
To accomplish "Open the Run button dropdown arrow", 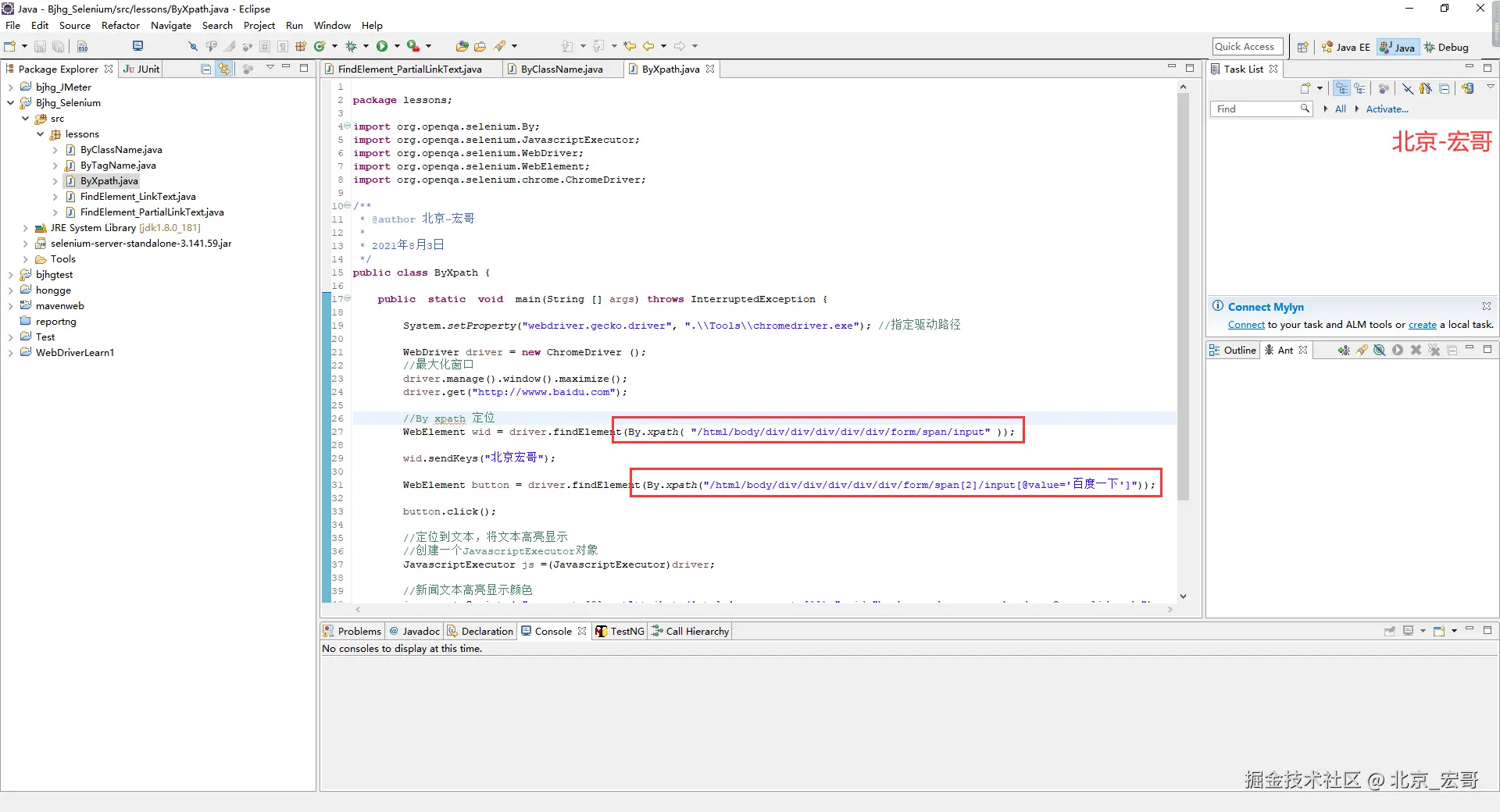I will click(397, 47).
